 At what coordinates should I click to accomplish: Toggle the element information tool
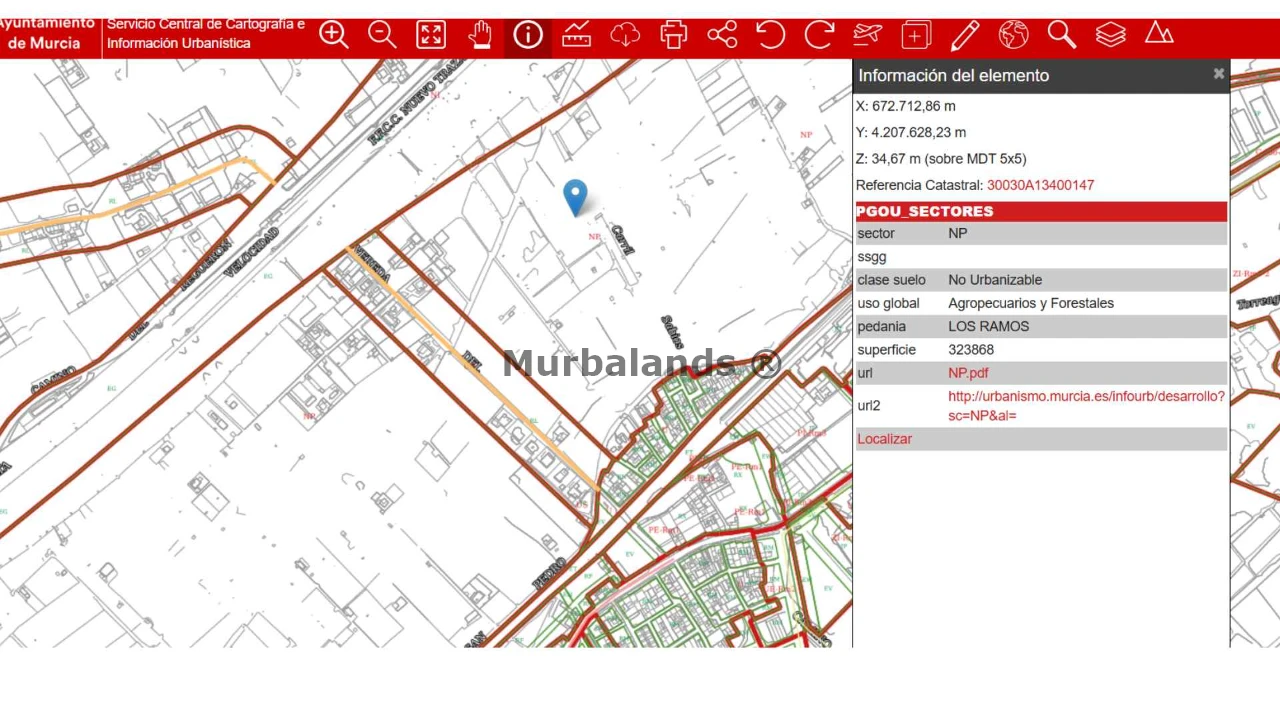pyautogui.click(x=528, y=35)
